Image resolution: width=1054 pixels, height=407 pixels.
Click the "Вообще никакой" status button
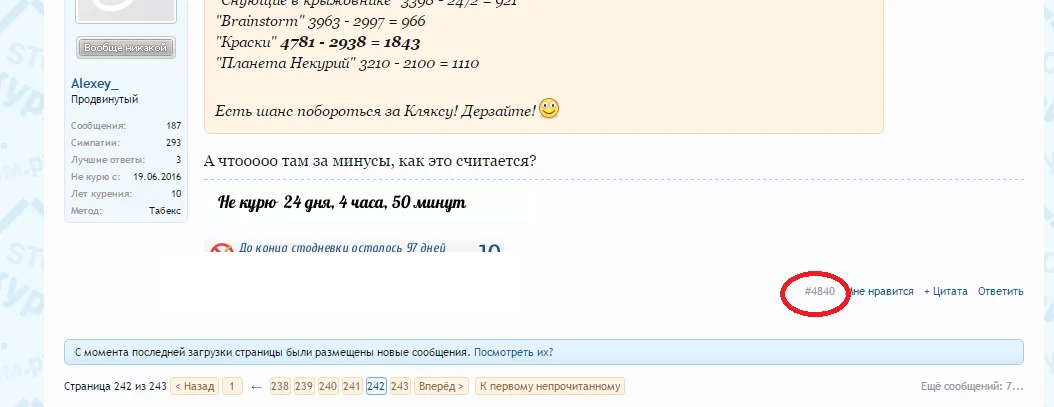126,48
